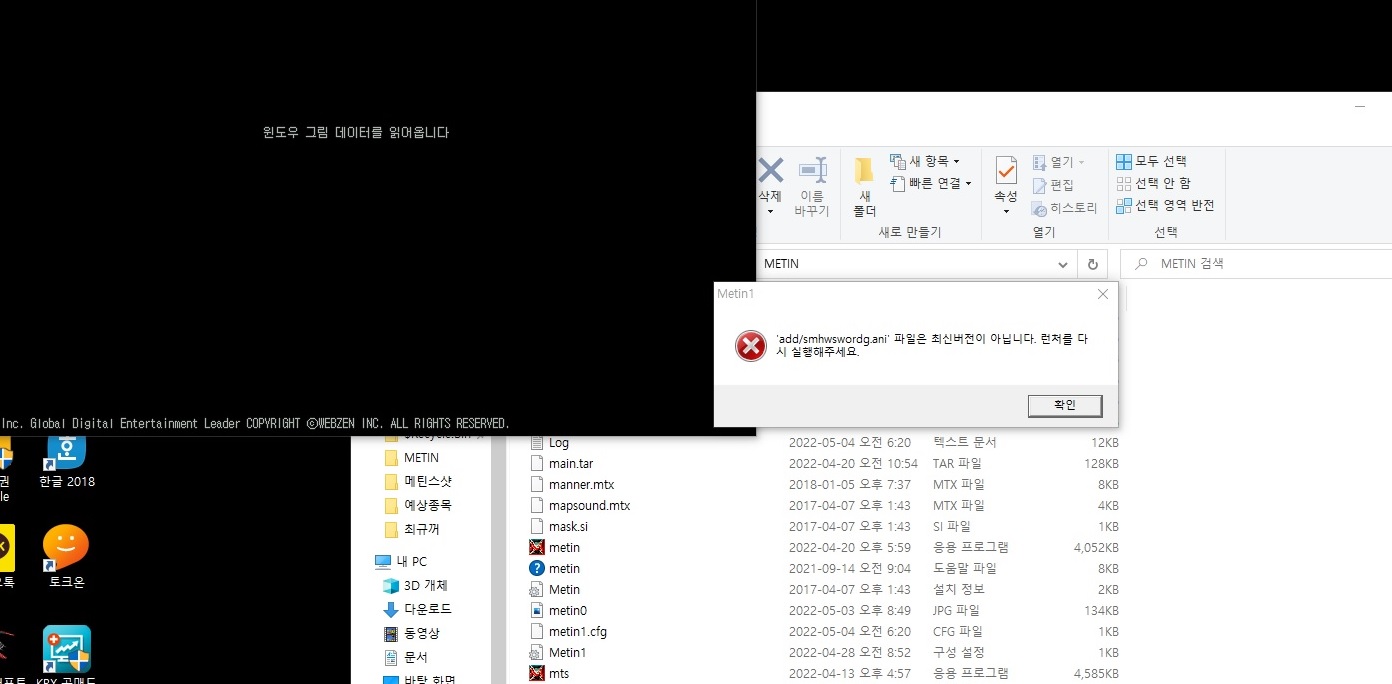This screenshot has width=1392, height=684.
Task: Select the 예상종목 folder in navigation pane
Action: 428,505
